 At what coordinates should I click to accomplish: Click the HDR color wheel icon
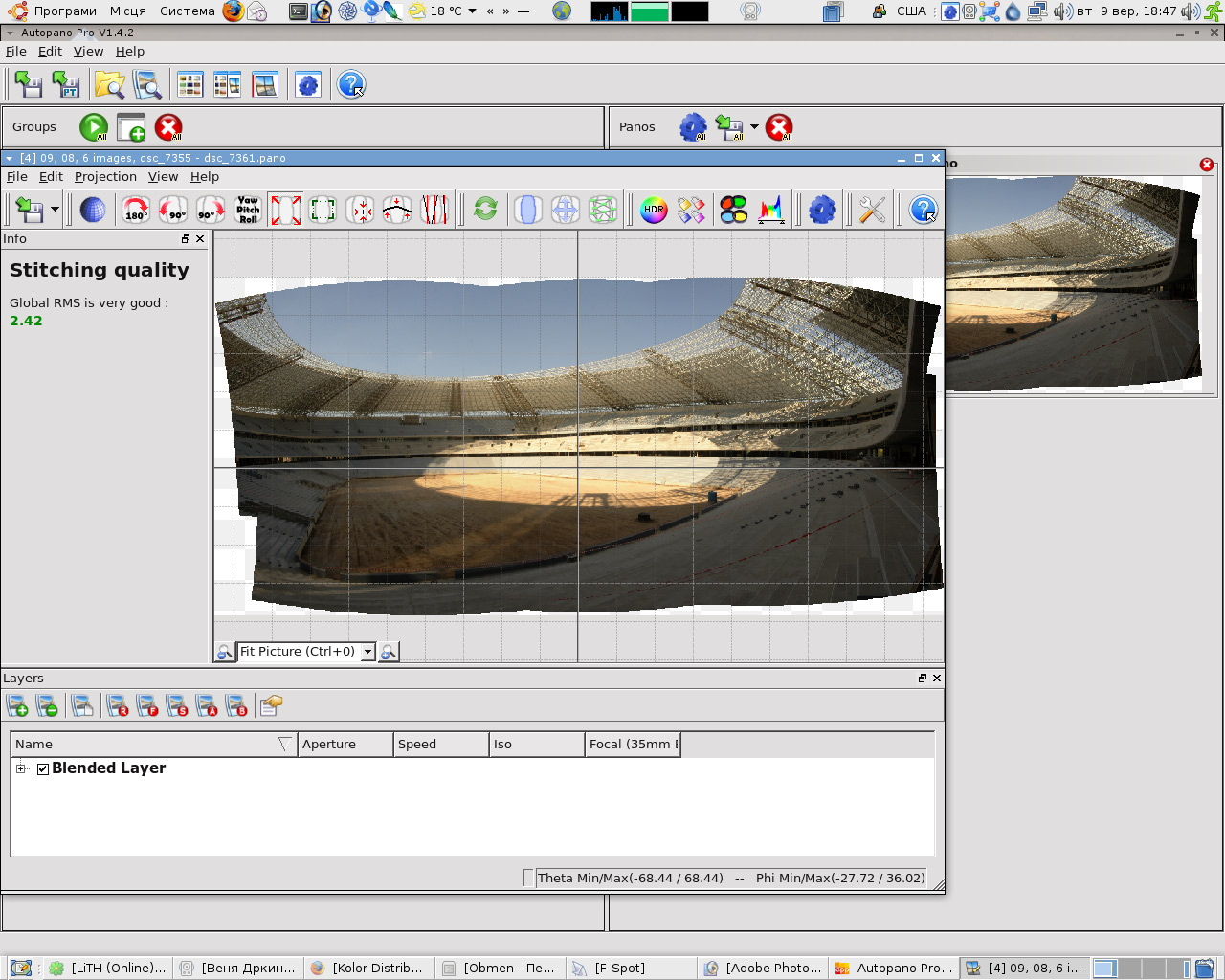(x=654, y=210)
